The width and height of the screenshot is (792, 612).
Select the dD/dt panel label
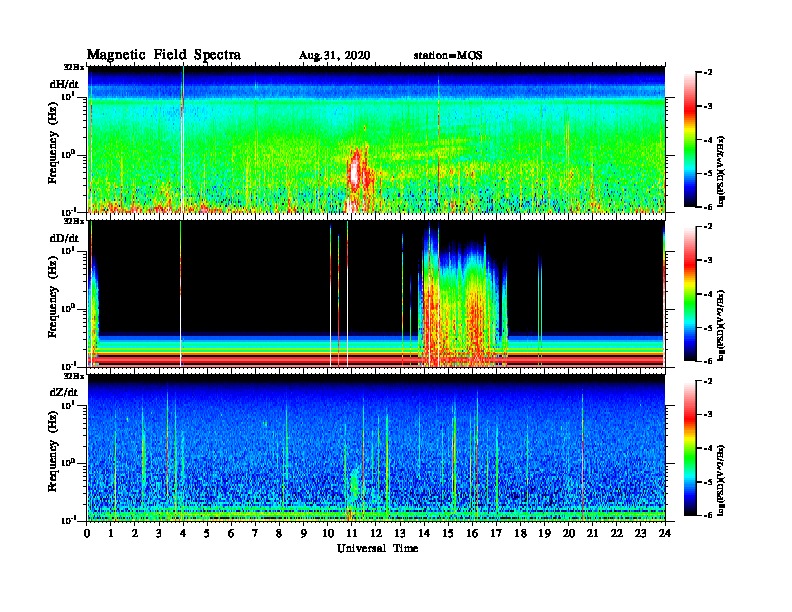pos(64,238)
